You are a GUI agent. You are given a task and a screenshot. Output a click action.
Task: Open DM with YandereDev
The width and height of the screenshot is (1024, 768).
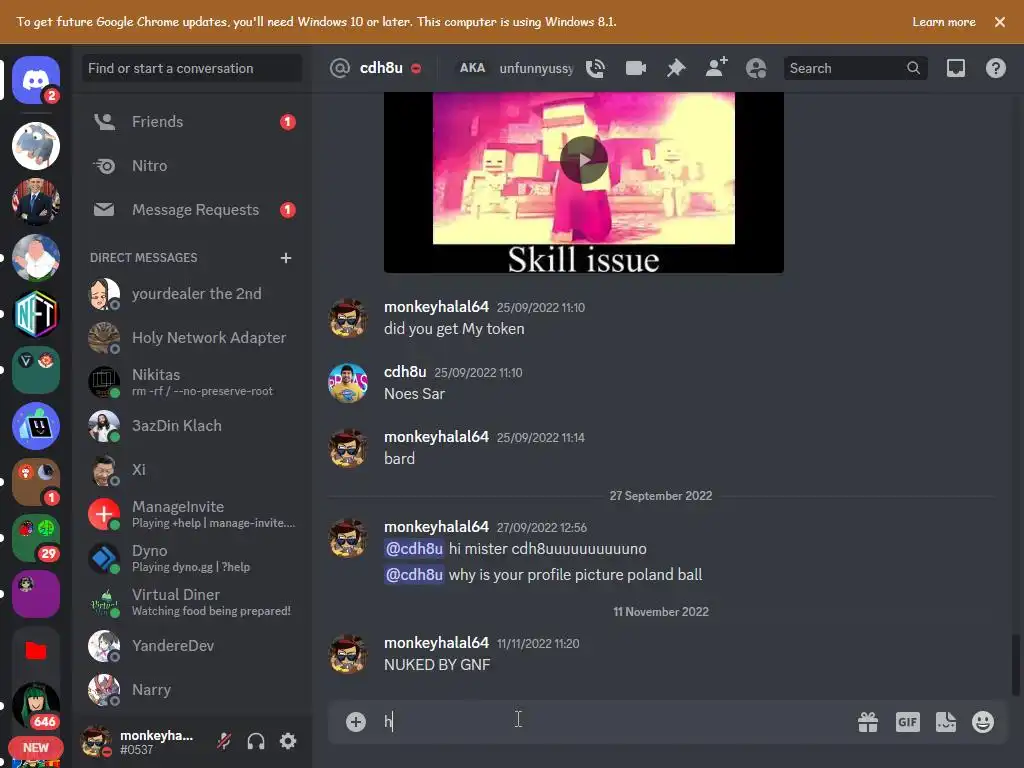(192, 646)
